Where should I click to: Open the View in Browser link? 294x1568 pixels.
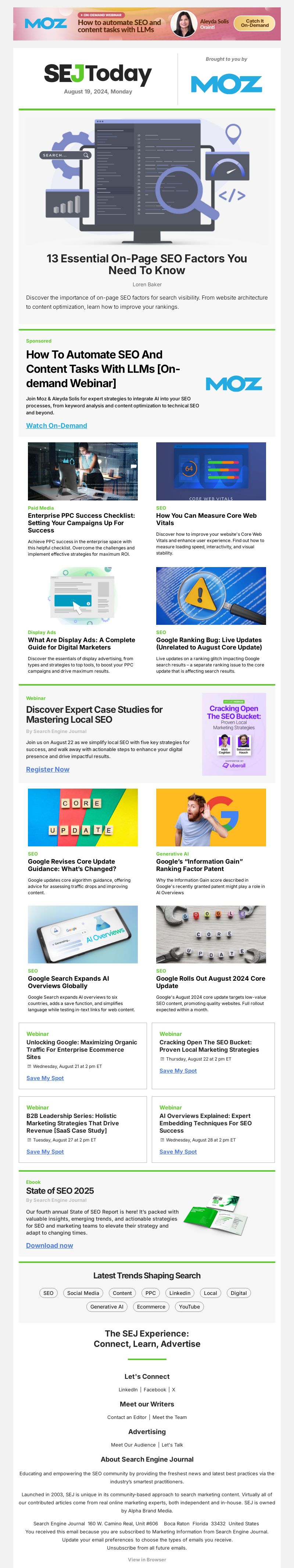pyautogui.click(x=147, y=1560)
